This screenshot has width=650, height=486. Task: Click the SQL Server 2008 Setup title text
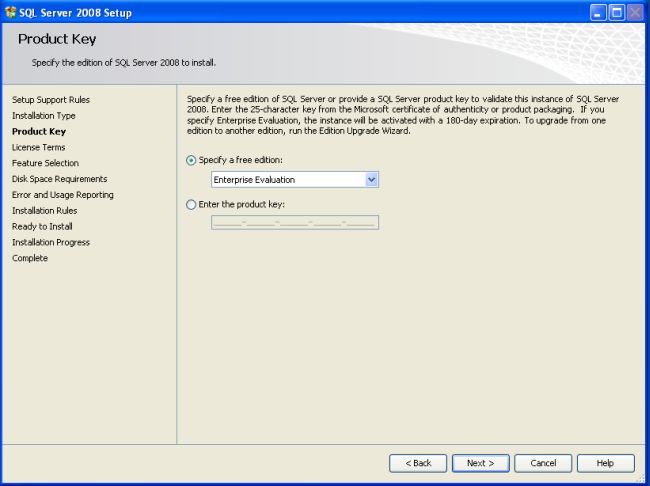(75, 13)
